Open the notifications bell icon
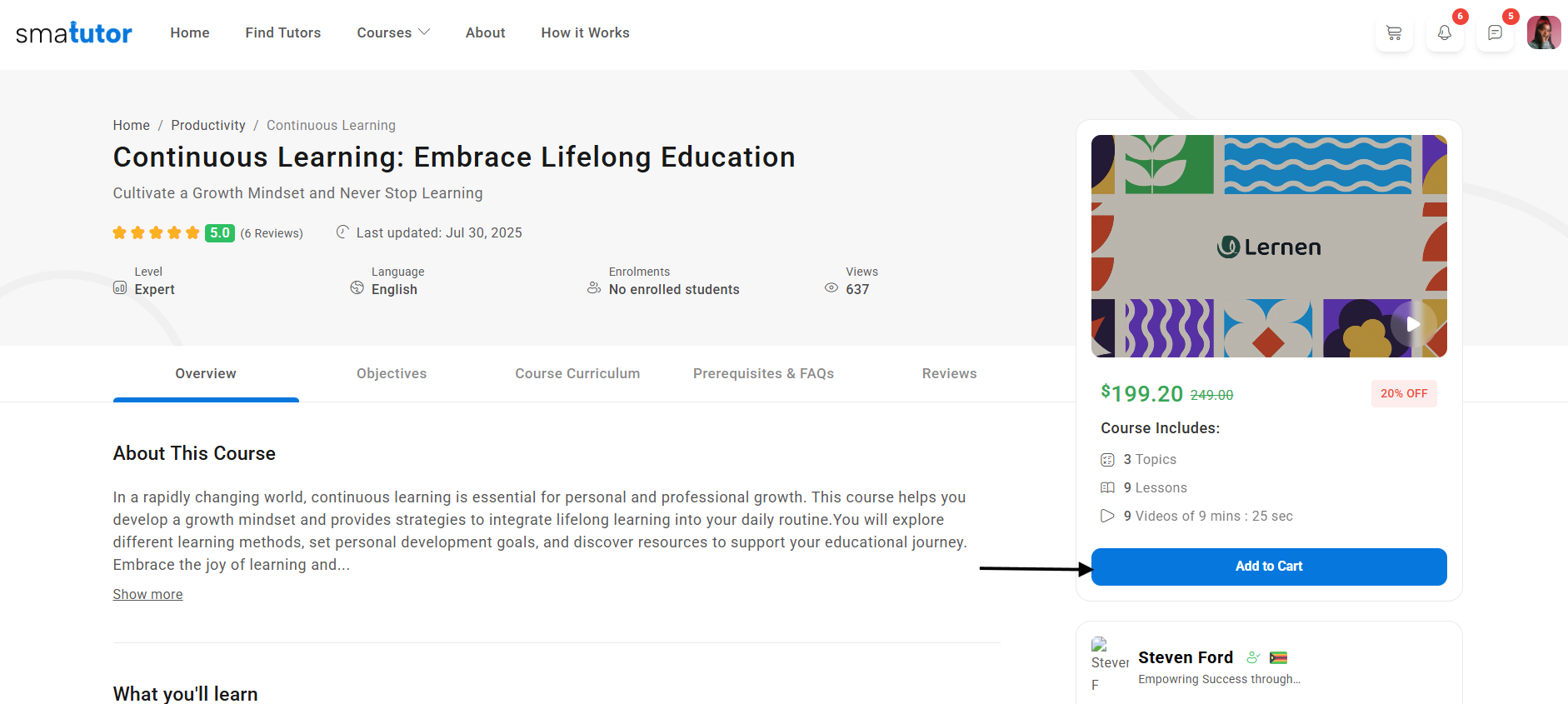1568x704 pixels. [1444, 33]
